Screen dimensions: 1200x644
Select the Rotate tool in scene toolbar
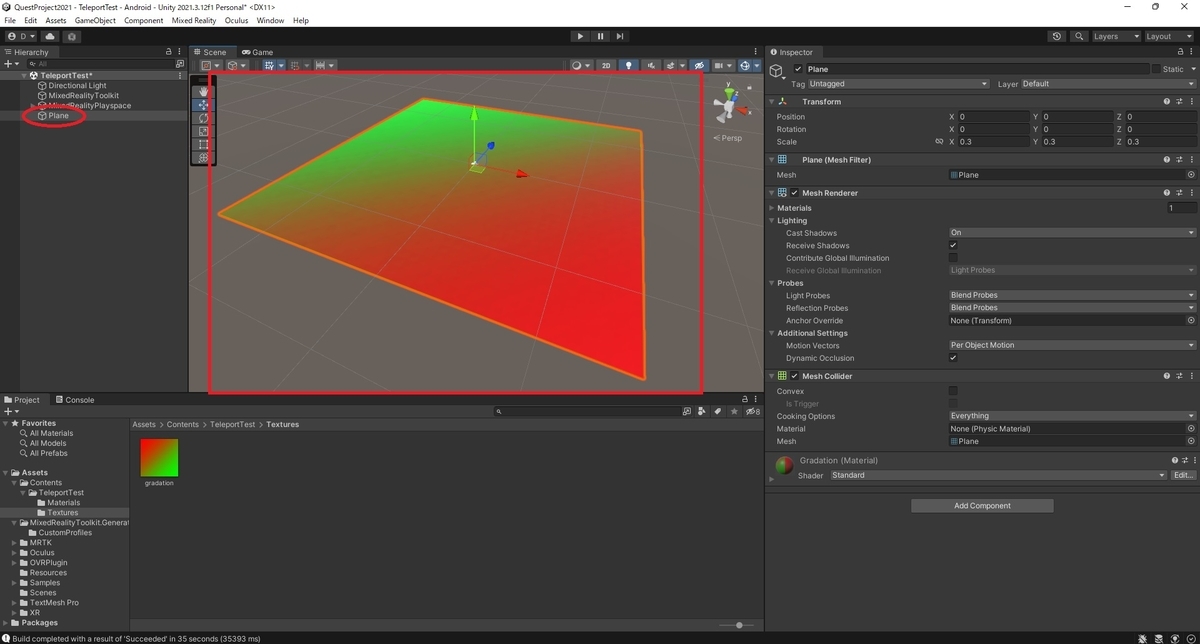(x=203, y=118)
